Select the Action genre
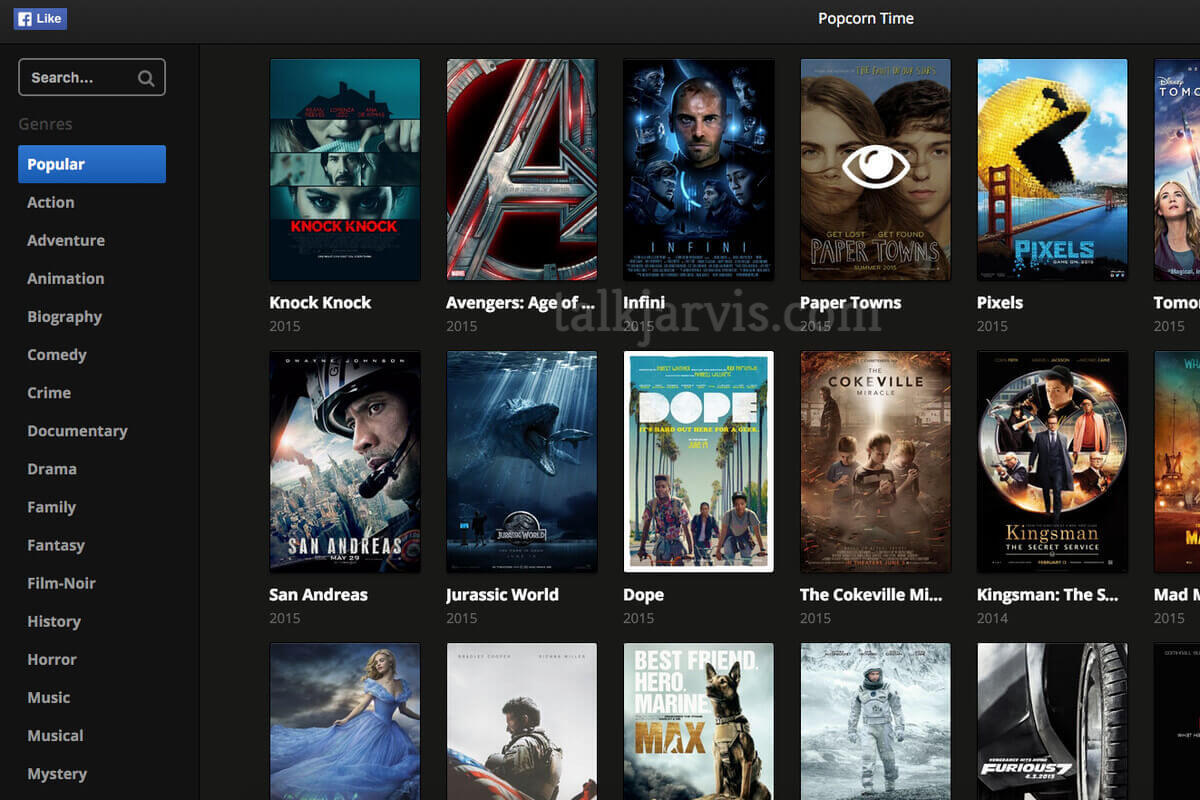The height and width of the screenshot is (800, 1200). (51, 202)
